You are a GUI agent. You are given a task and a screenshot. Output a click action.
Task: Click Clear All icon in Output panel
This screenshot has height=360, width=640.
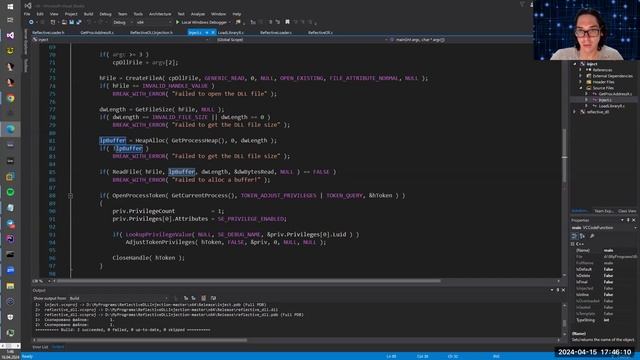coord(203,298)
